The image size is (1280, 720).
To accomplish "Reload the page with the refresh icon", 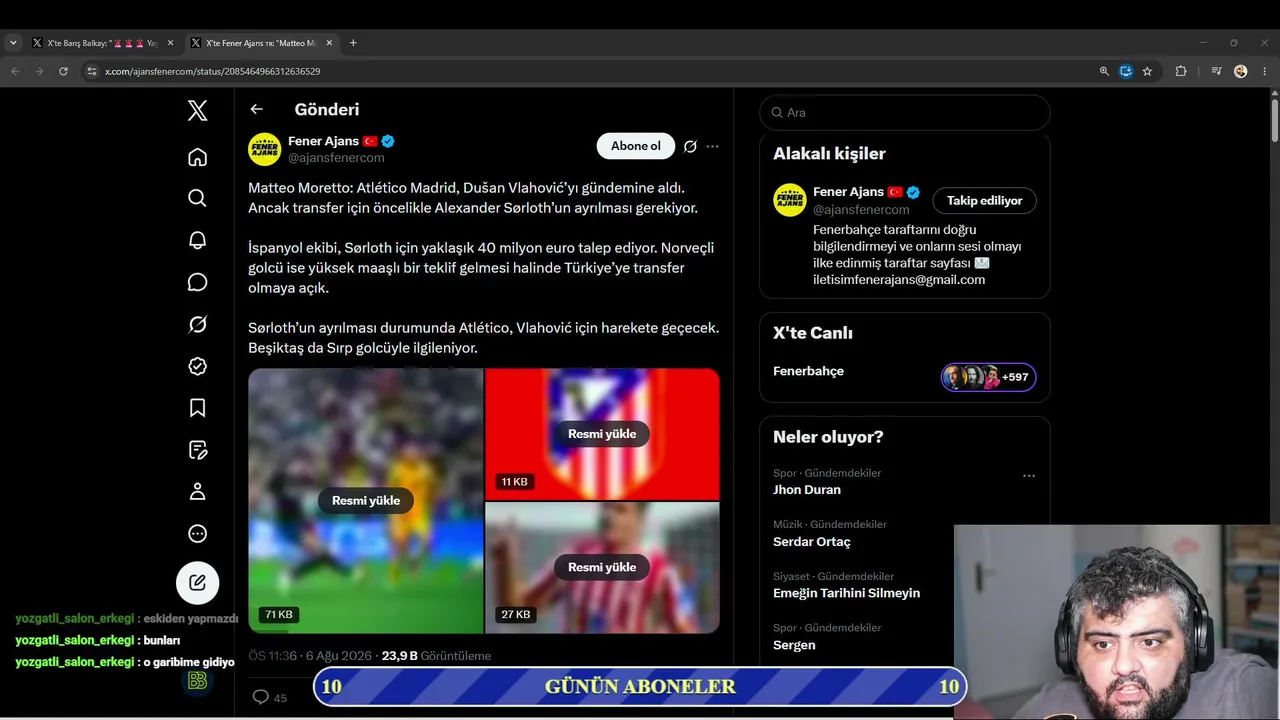I will click(63, 71).
